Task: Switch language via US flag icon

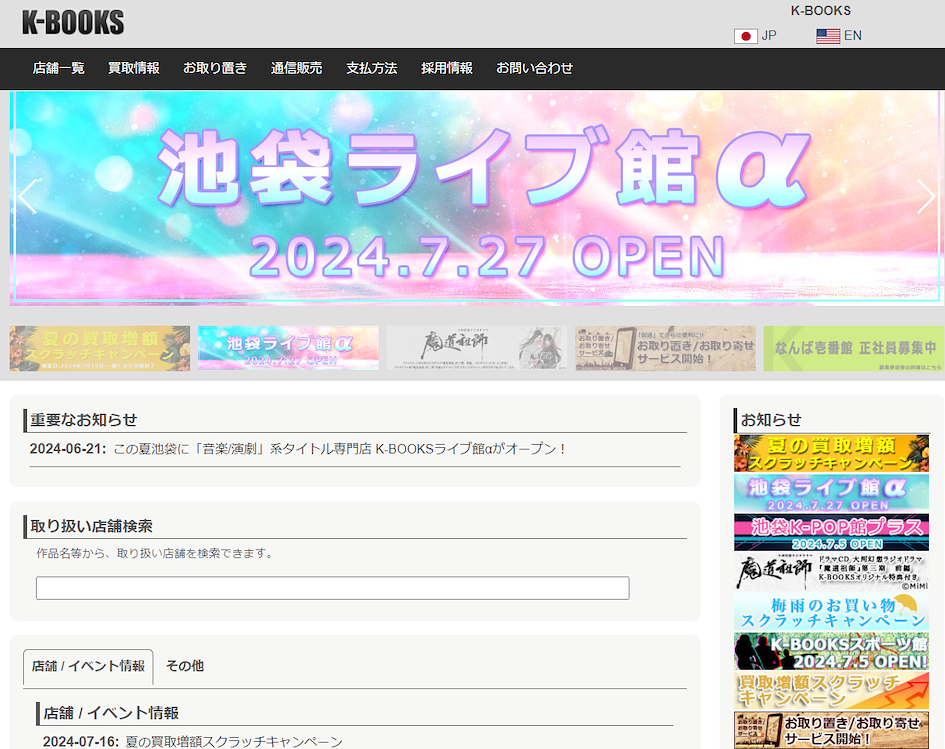Action: coord(828,36)
